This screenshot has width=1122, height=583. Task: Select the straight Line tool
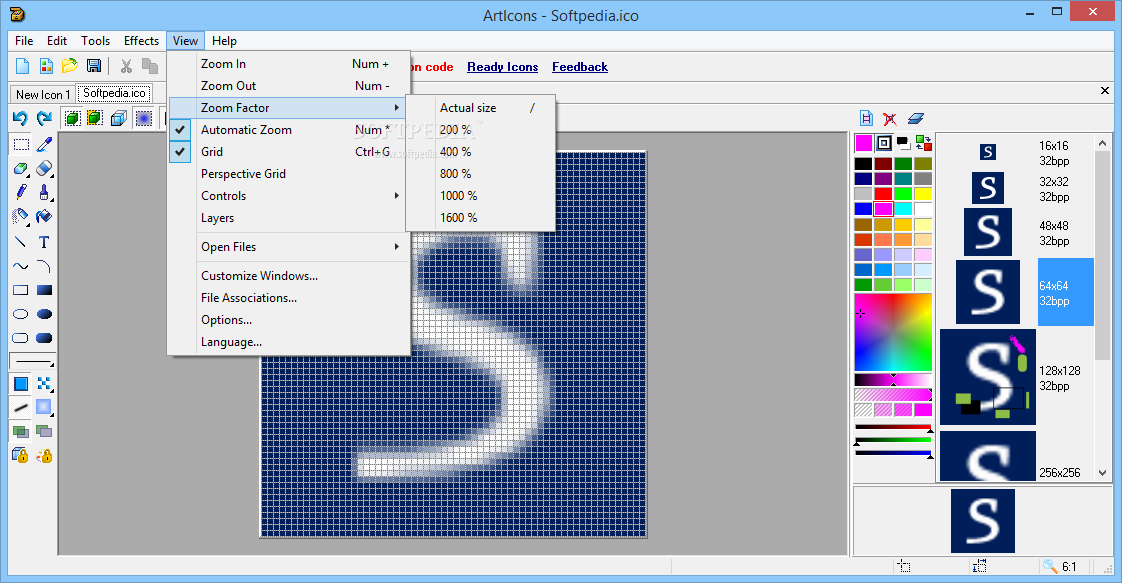click(x=21, y=242)
